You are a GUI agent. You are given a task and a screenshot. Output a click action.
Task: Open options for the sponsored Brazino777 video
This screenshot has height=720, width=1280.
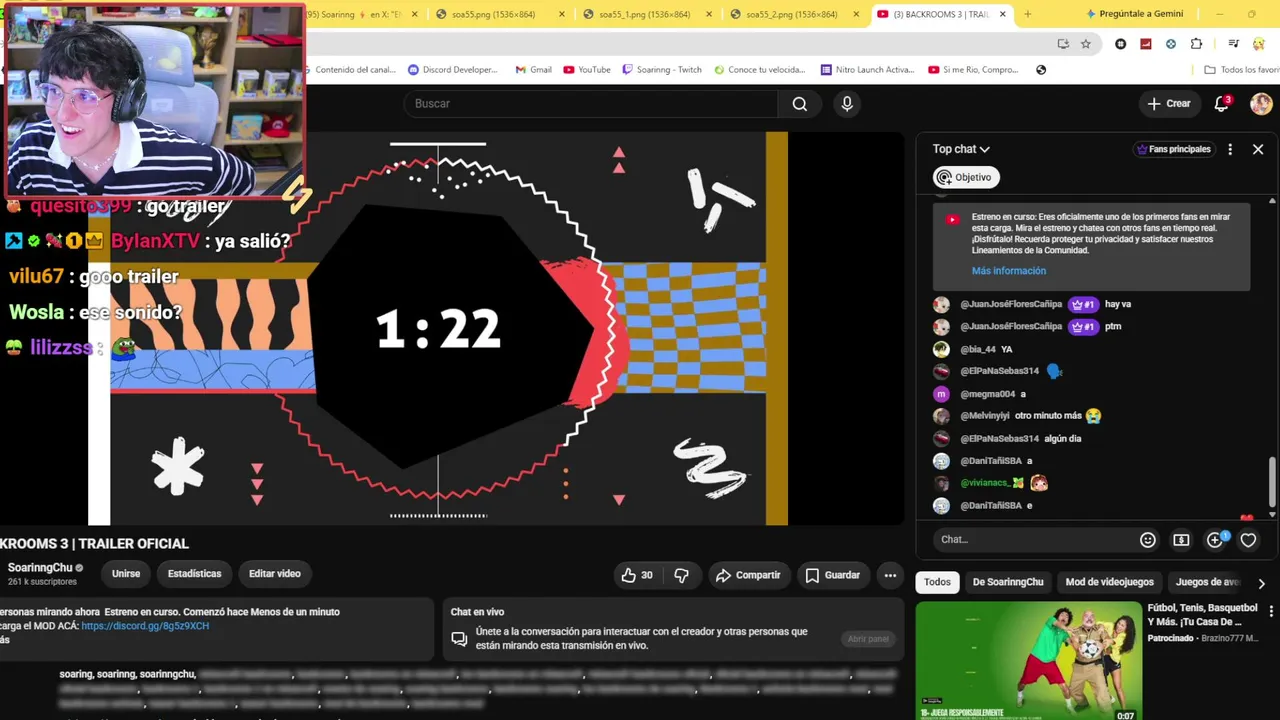click(1272, 611)
